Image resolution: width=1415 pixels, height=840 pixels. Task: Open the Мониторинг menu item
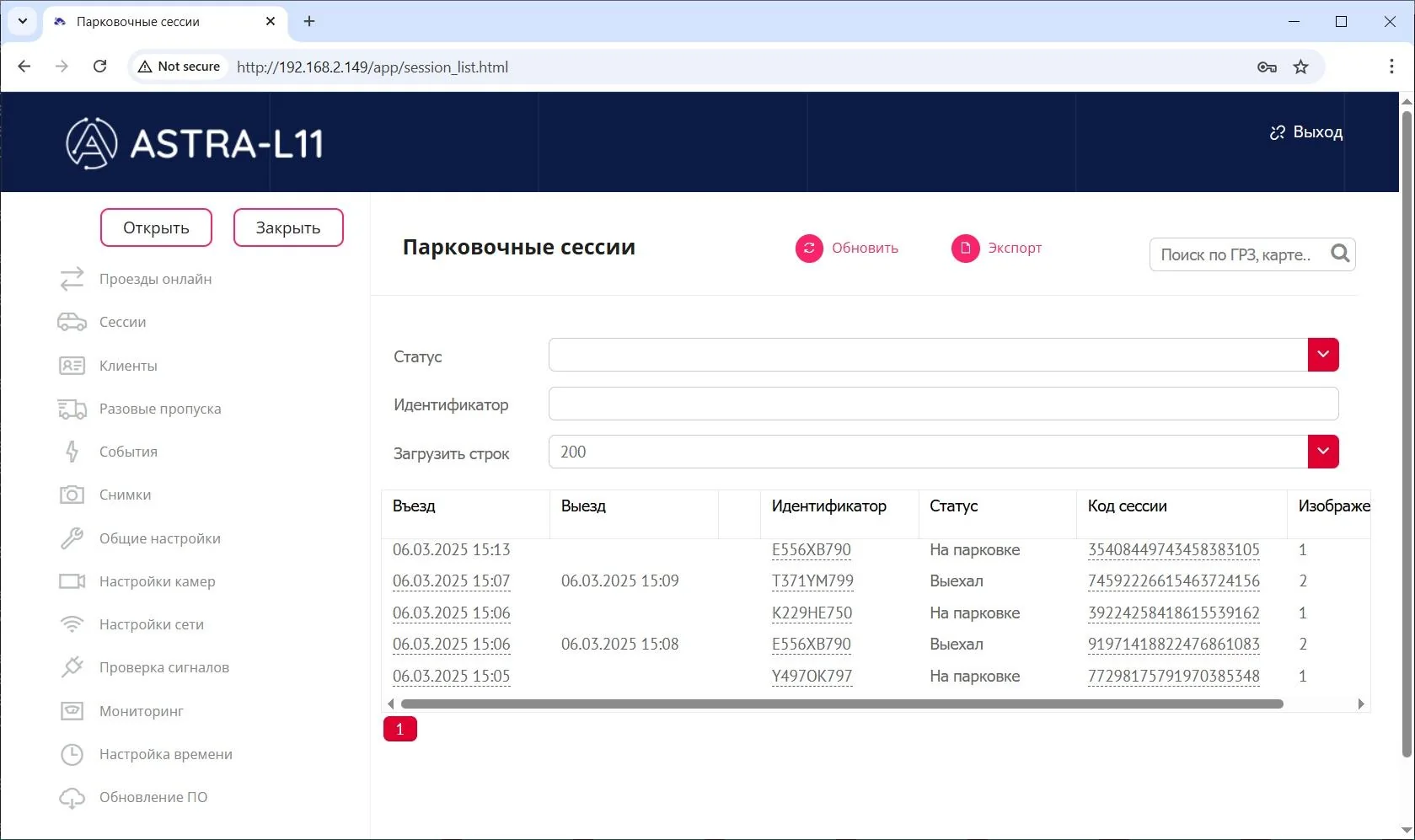tap(141, 711)
